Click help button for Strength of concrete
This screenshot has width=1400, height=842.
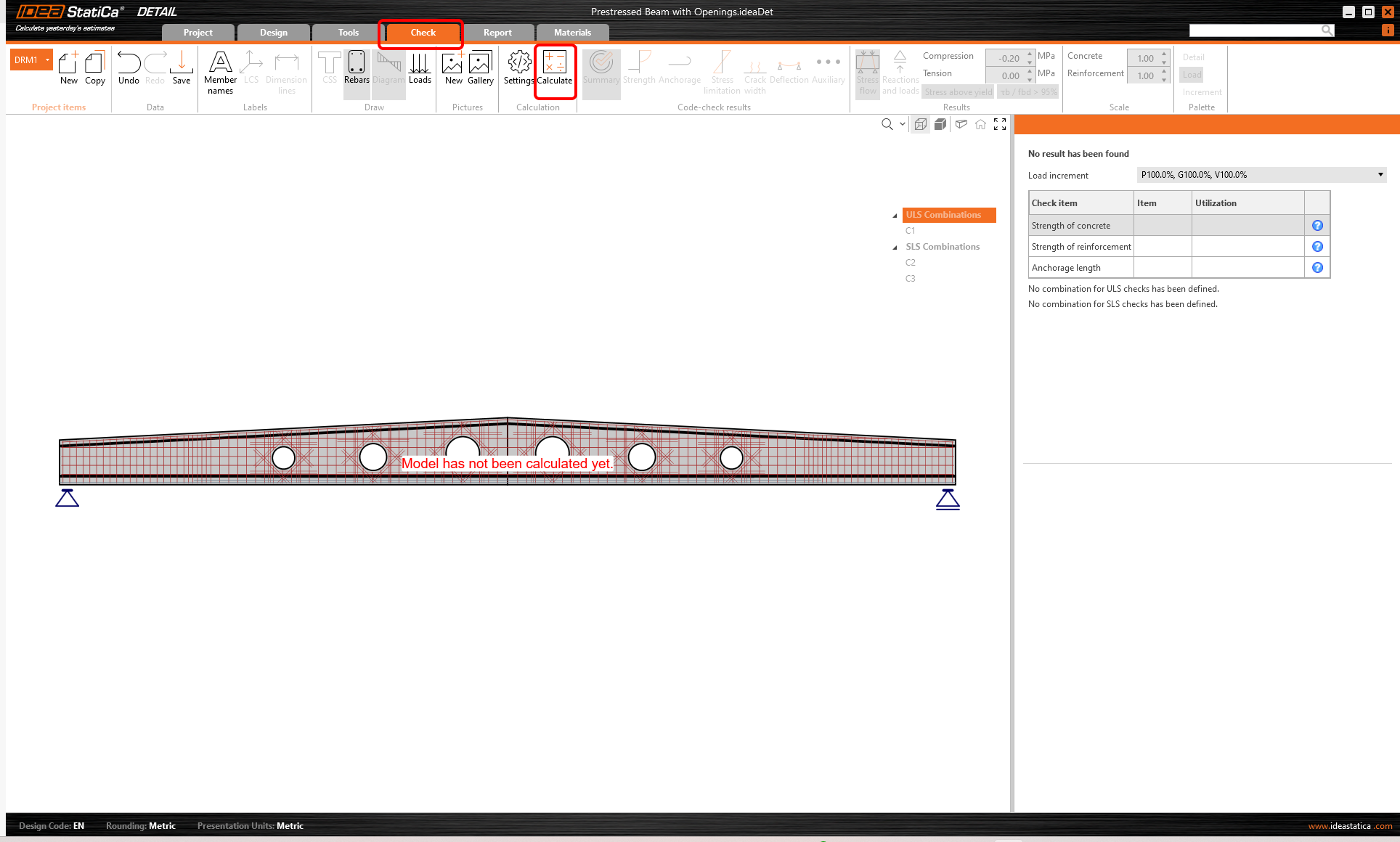[x=1317, y=226]
